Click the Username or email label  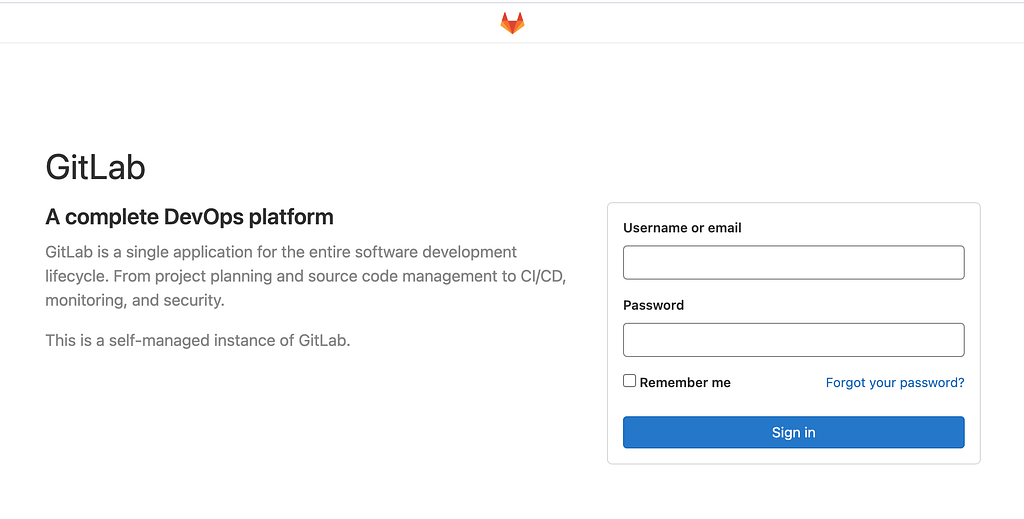coord(682,228)
